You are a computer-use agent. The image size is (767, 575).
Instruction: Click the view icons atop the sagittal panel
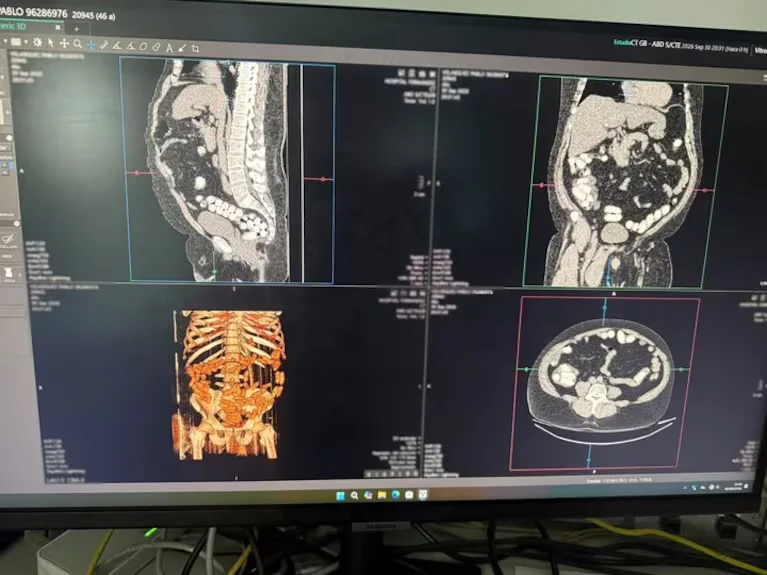pos(416,73)
